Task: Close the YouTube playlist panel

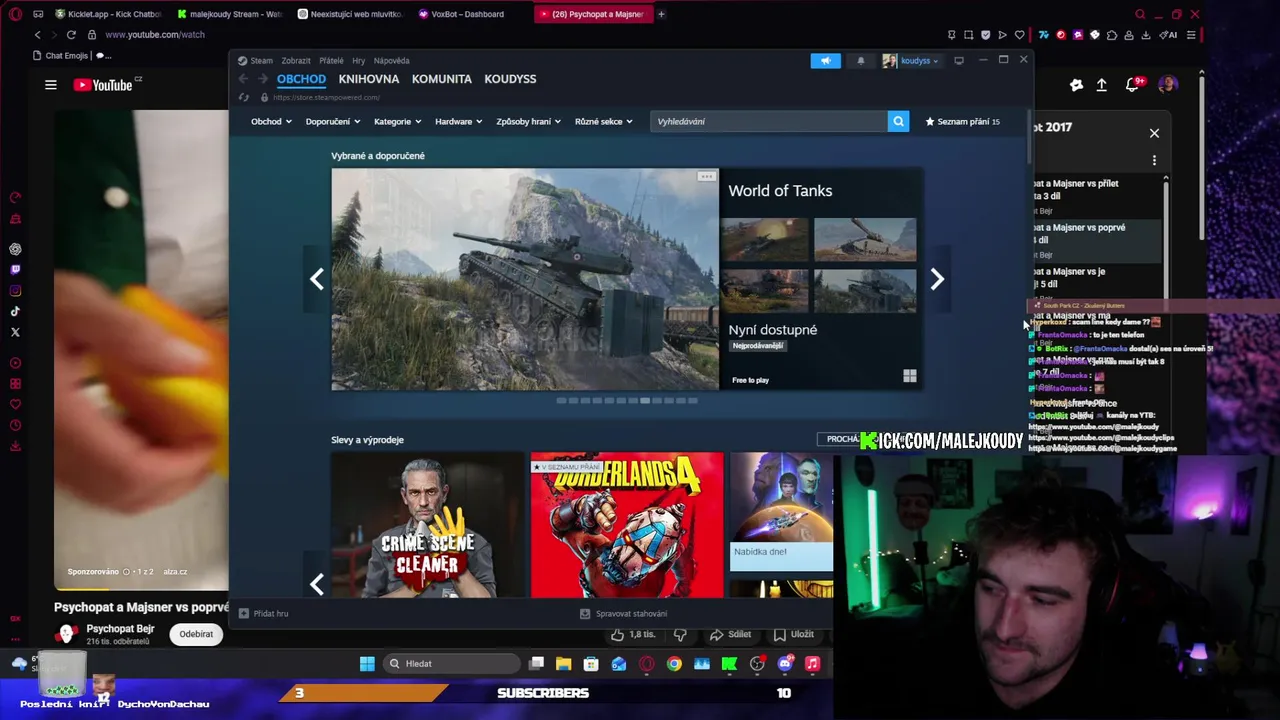Action: (x=1154, y=133)
